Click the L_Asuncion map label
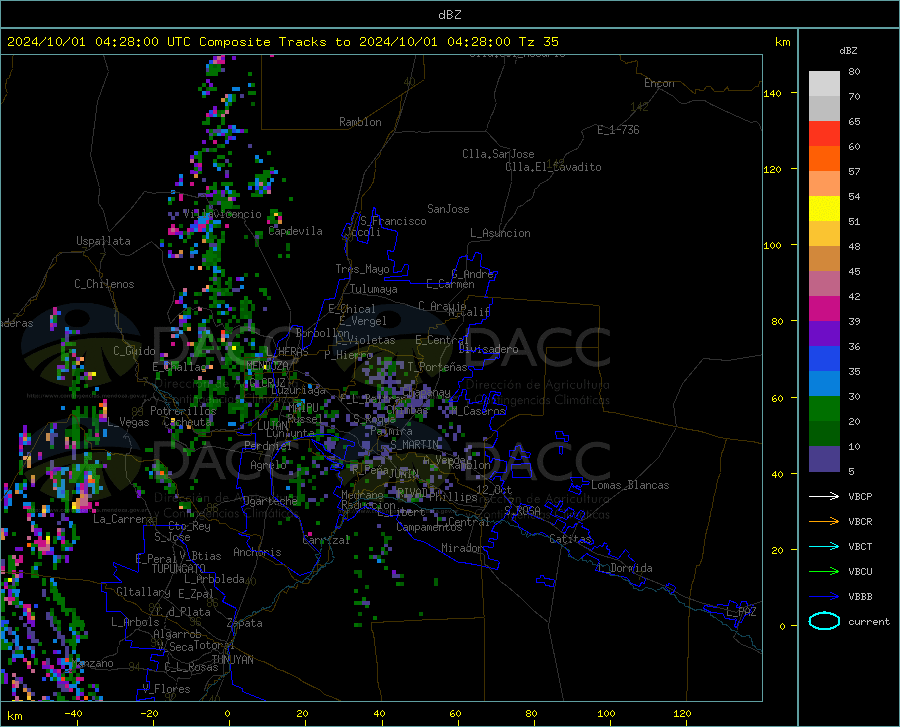This screenshot has height=727, width=900. click(x=500, y=234)
